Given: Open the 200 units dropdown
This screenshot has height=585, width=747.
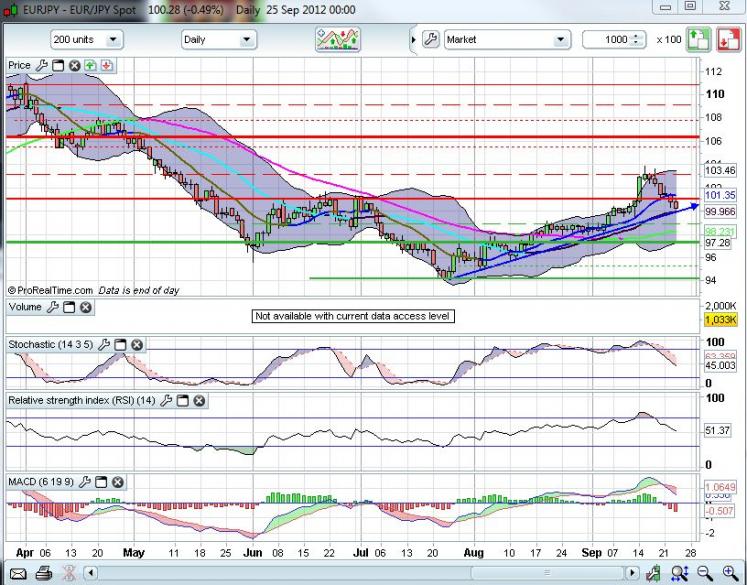Looking at the screenshot, I should pyautogui.click(x=86, y=40).
